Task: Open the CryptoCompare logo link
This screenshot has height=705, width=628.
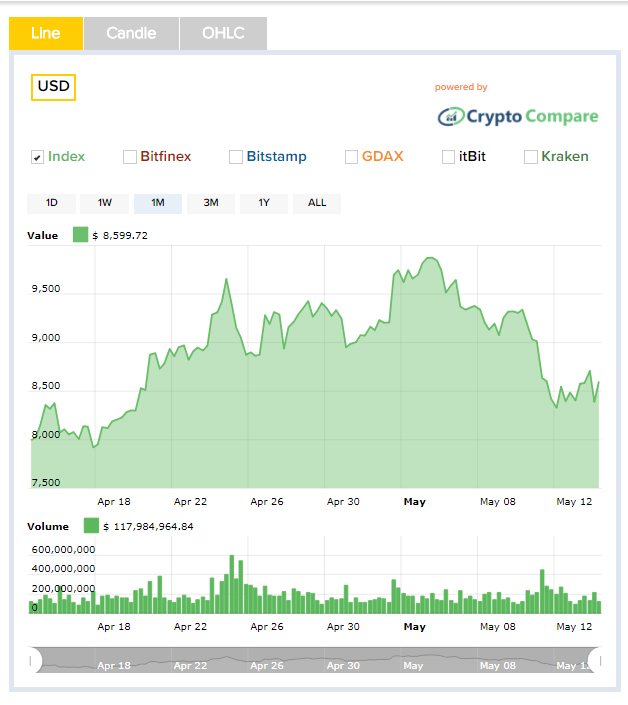Action: click(x=518, y=116)
